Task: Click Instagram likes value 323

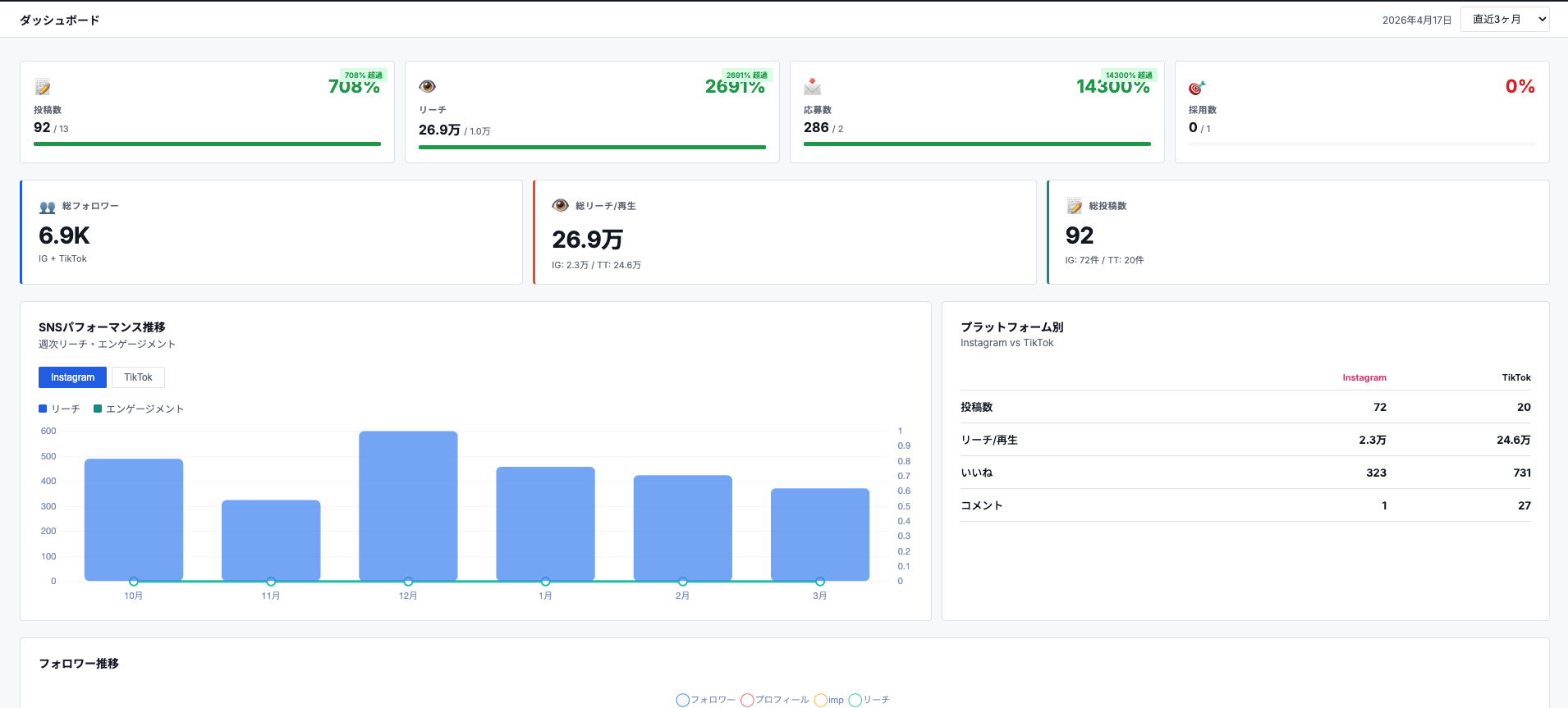Action: click(1376, 473)
